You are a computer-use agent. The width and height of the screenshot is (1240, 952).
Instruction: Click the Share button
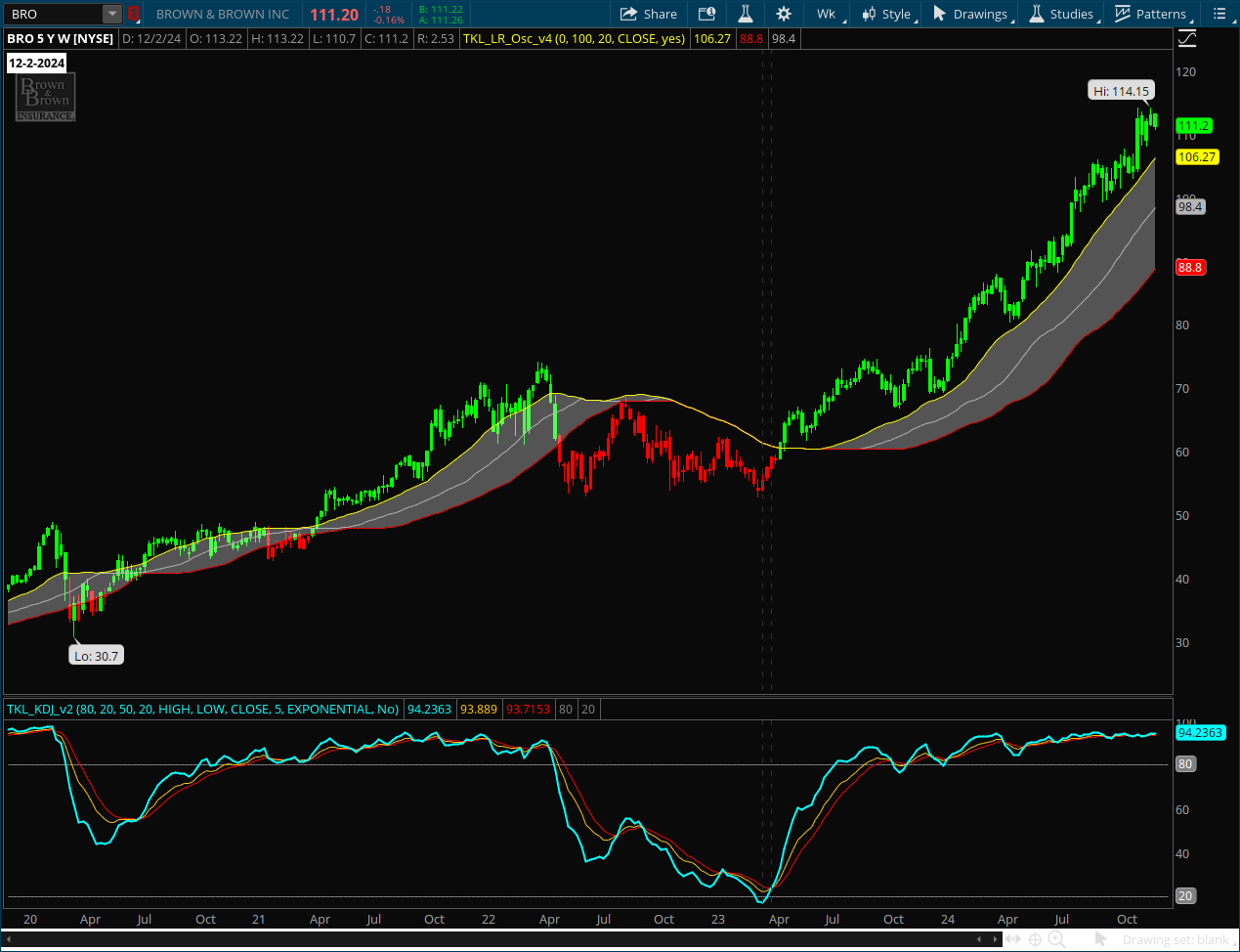[649, 14]
